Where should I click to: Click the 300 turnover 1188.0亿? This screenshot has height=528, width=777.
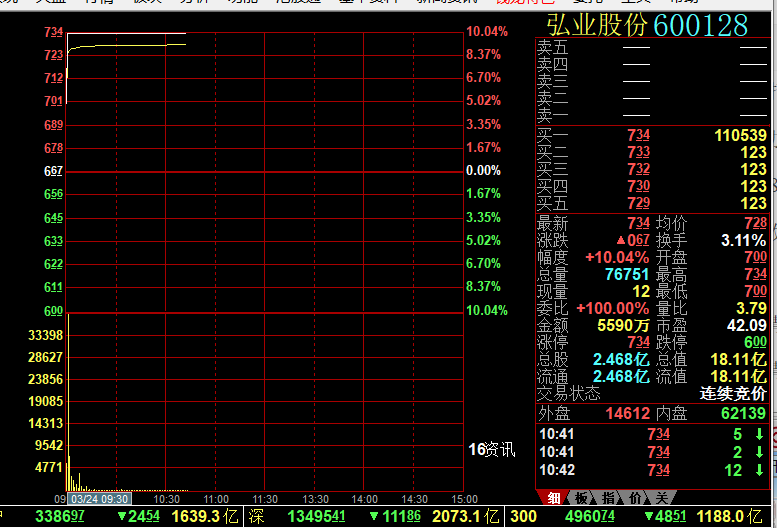pyautogui.click(x=729, y=517)
